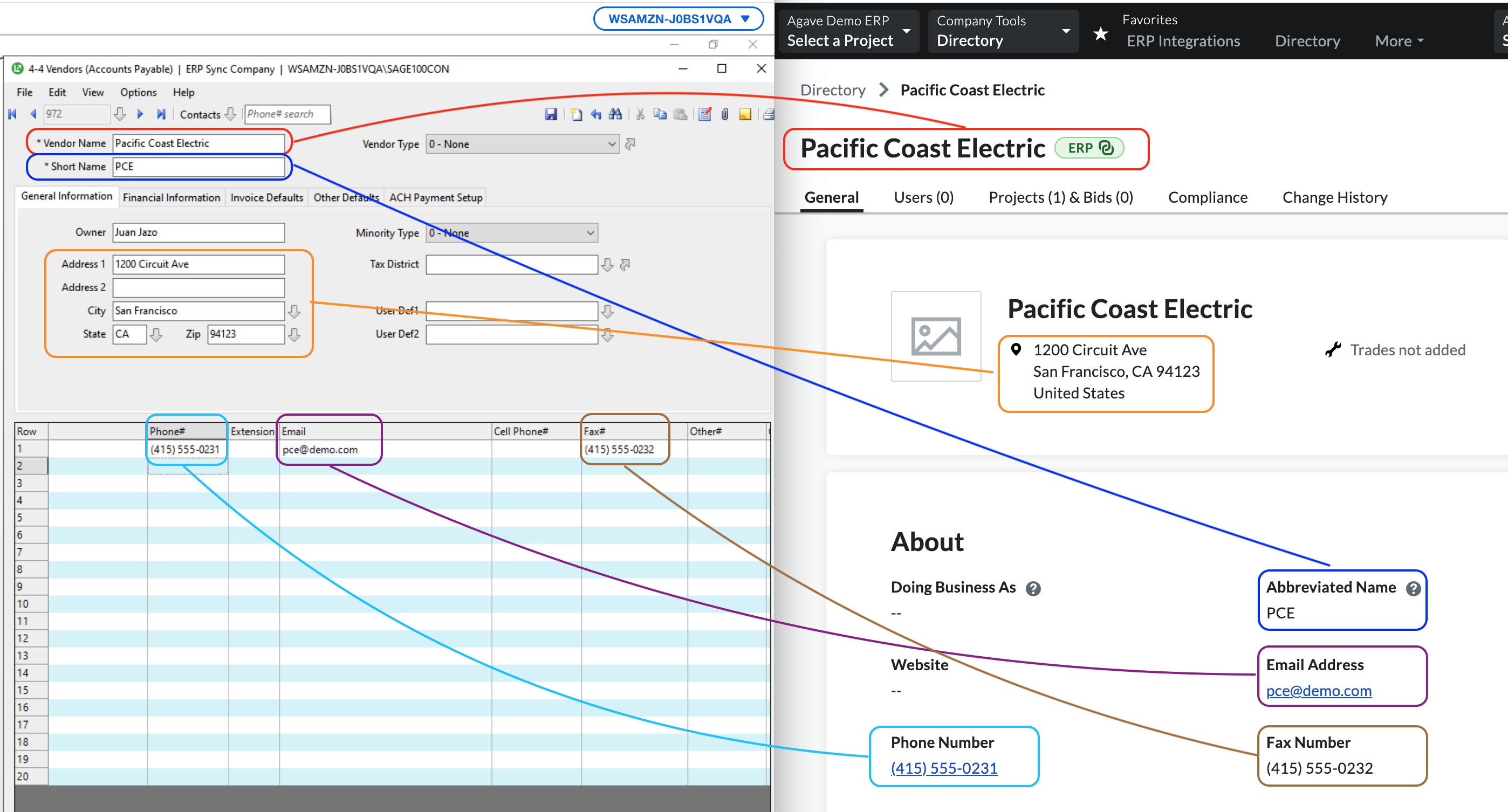Open City lookup arrow

(x=294, y=311)
